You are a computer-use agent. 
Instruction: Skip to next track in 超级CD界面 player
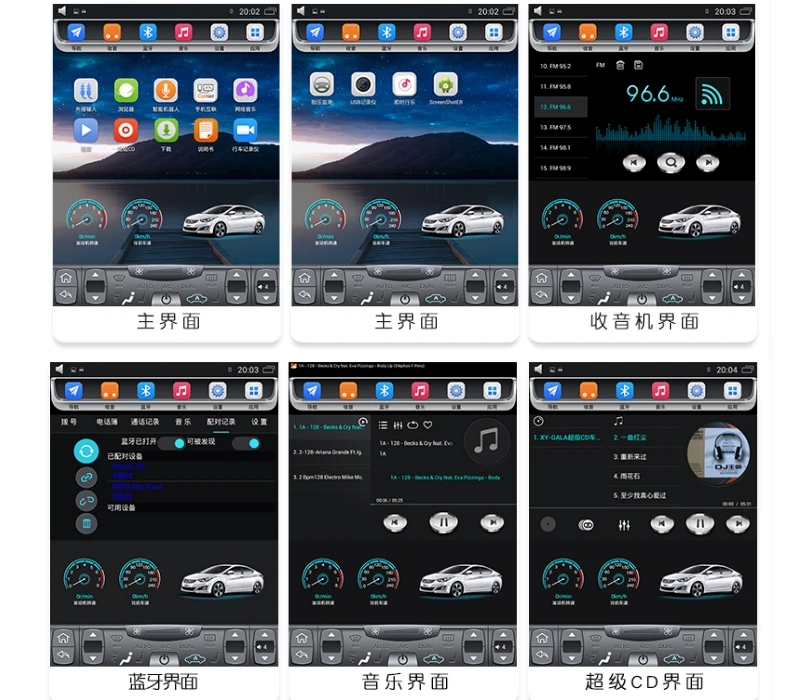[x=738, y=523]
